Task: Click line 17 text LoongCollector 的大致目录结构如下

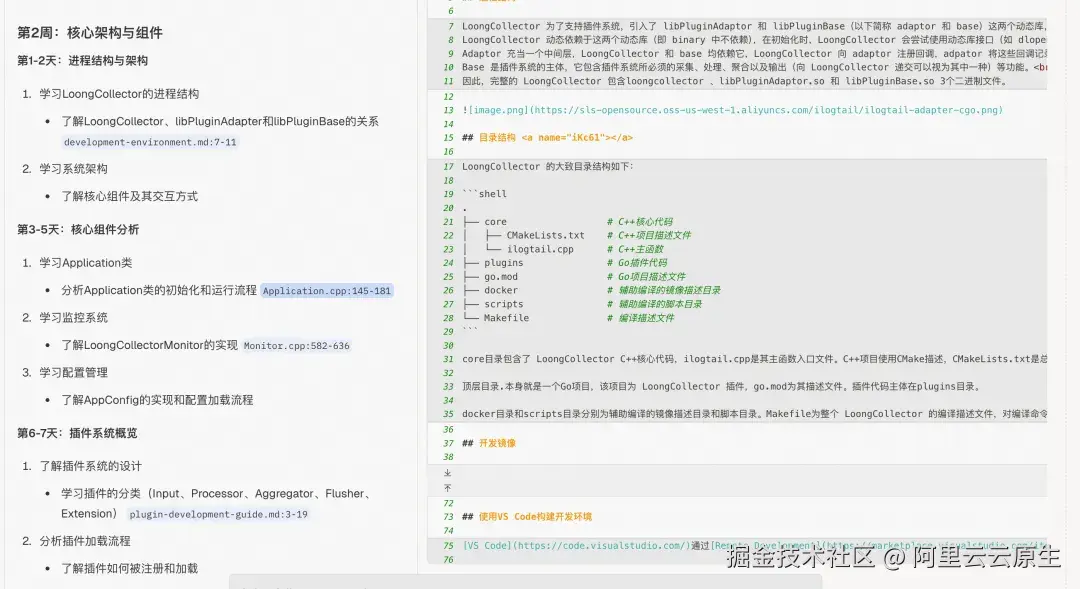Action: 548,167
